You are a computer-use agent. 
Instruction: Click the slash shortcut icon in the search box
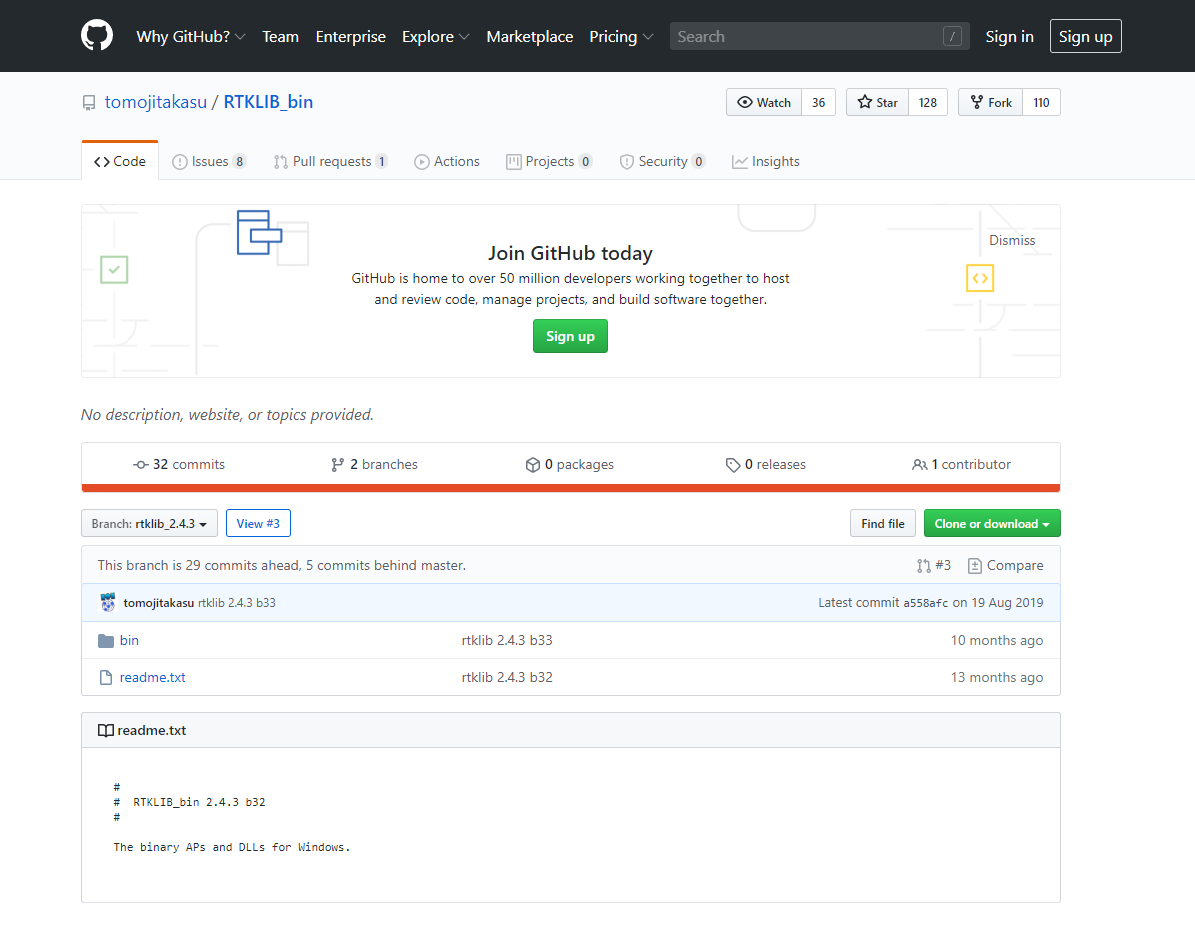click(x=952, y=36)
